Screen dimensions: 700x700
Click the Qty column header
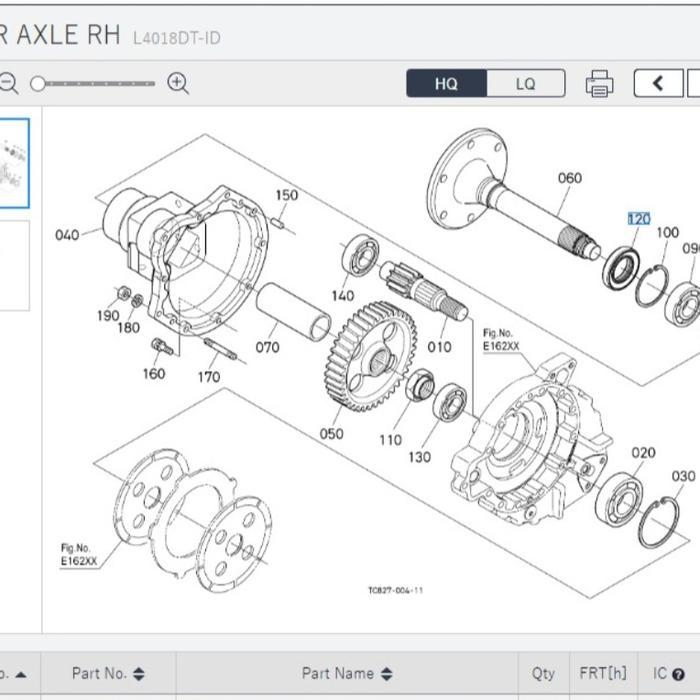pyautogui.click(x=543, y=673)
